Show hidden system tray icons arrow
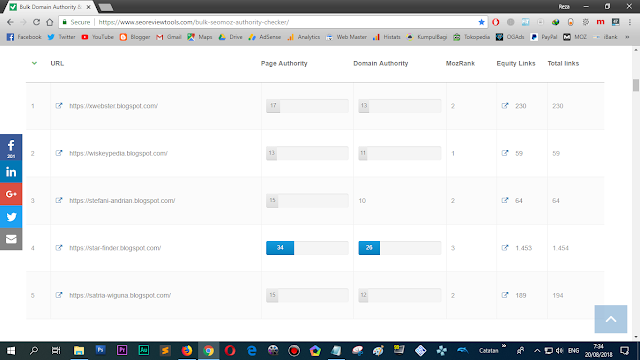The width and height of the screenshot is (640, 360). click(537, 351)
